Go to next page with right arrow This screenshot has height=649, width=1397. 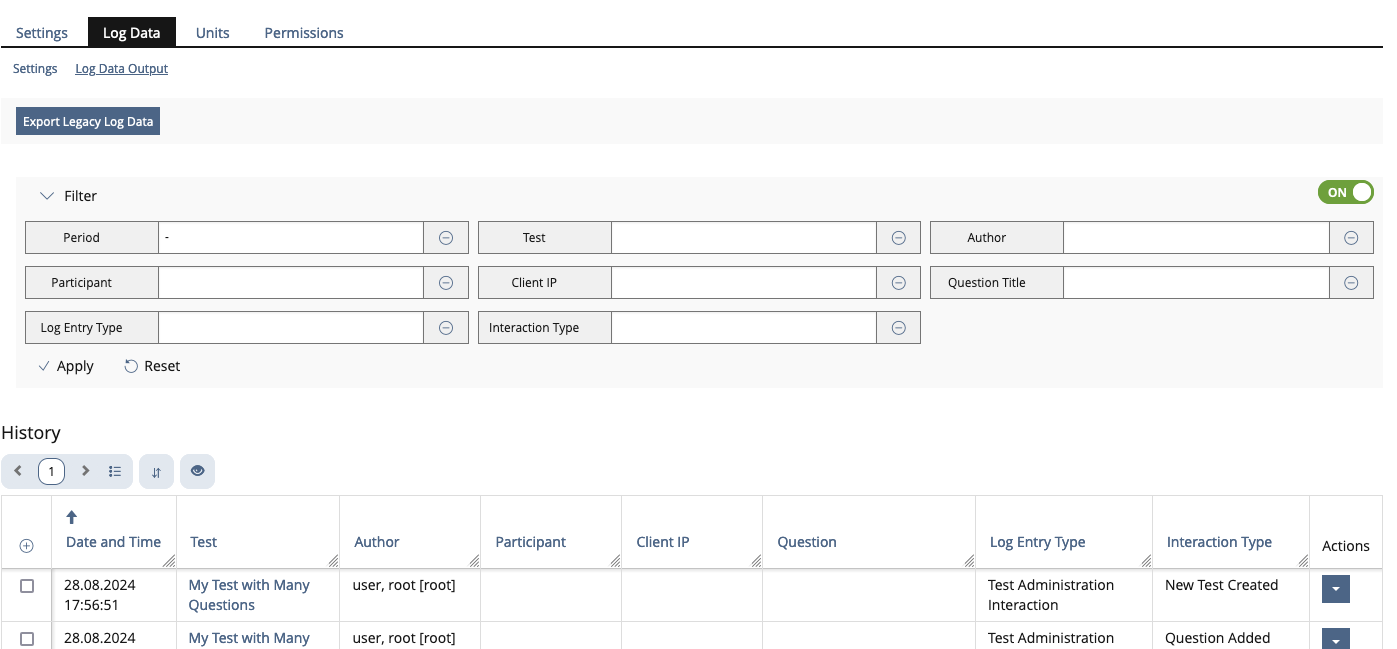coord(85,471)
